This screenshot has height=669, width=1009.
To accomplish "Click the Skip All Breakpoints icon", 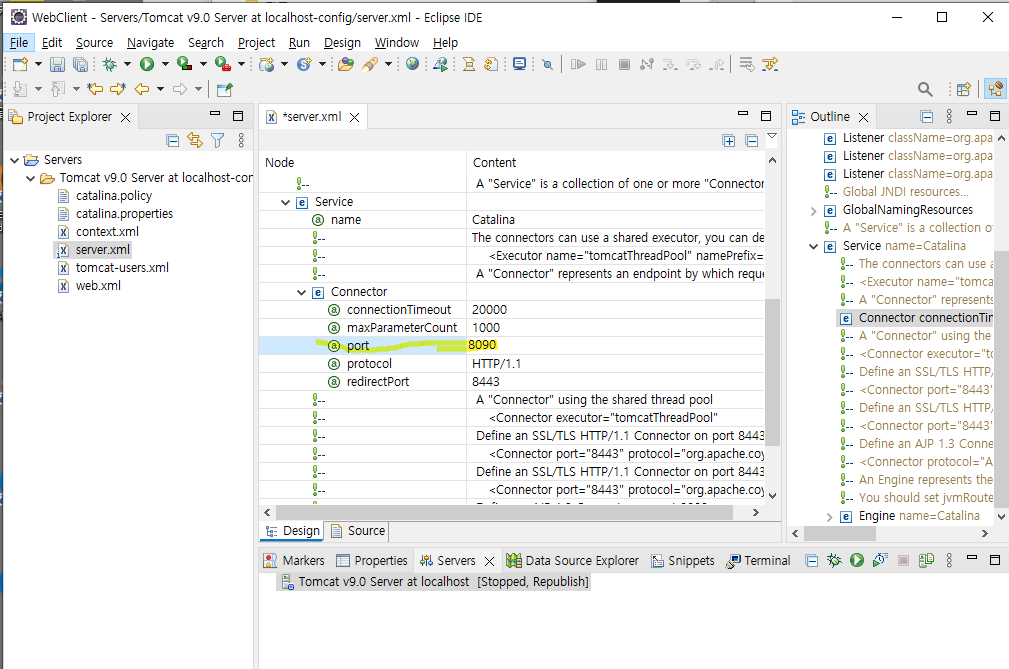I will click(x=547, y=64).
